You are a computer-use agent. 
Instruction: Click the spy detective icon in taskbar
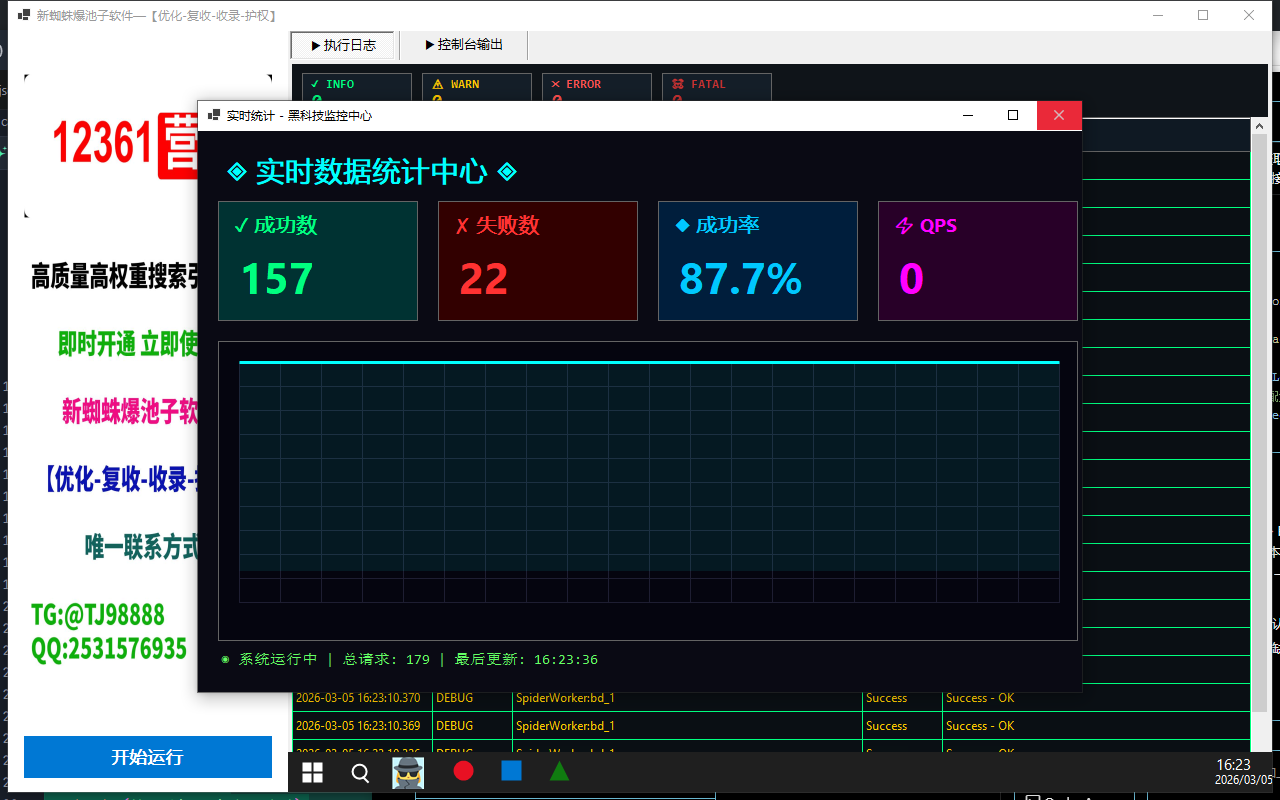click(x=408, y=772)
